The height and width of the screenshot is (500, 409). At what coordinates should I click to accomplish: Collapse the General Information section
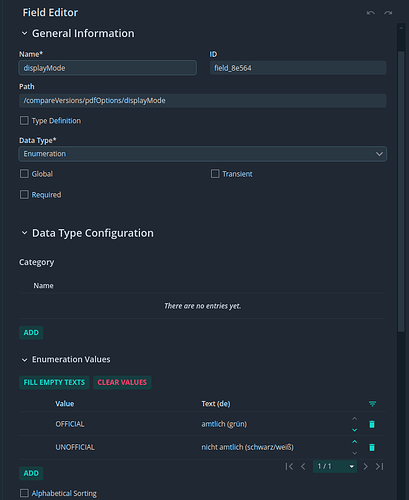coord(24,33)
